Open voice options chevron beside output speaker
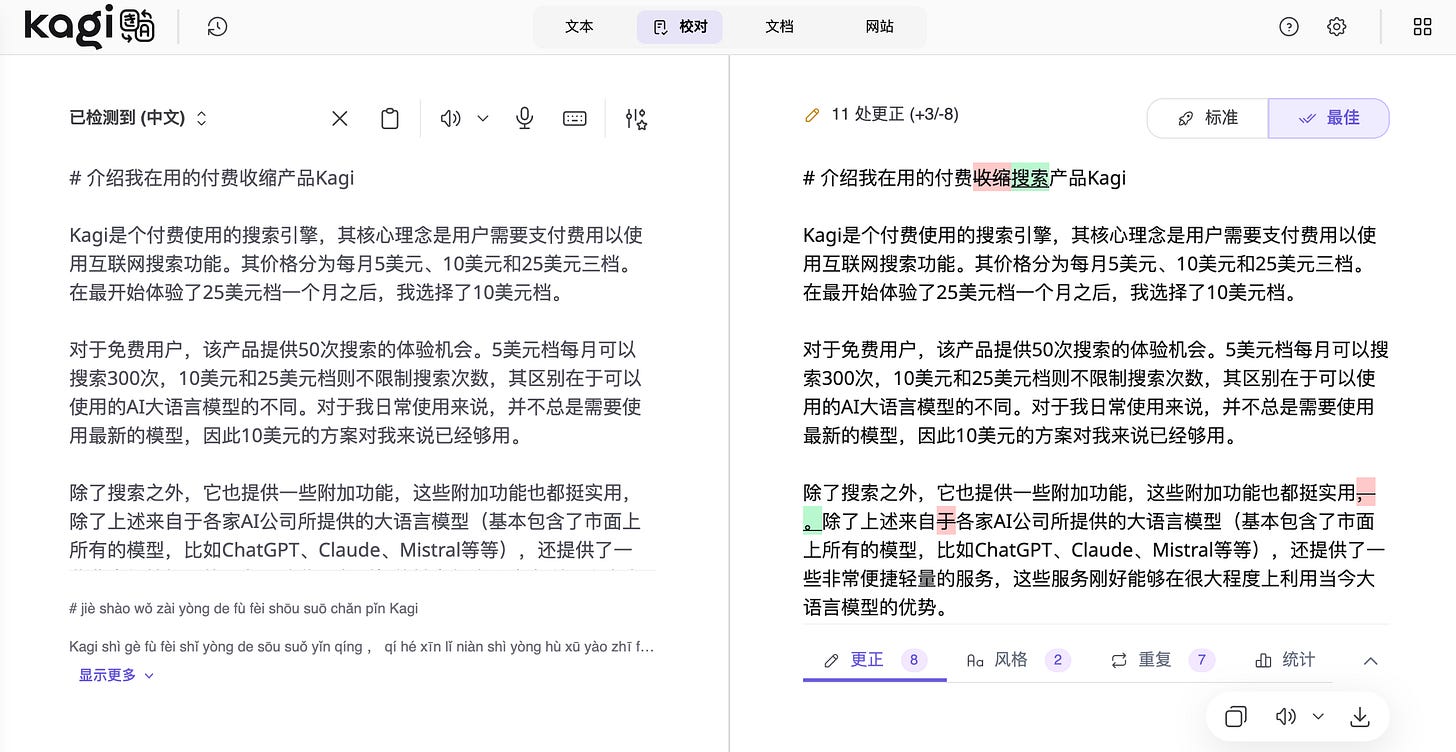 pyautogui.click(x=1318, y=716)
